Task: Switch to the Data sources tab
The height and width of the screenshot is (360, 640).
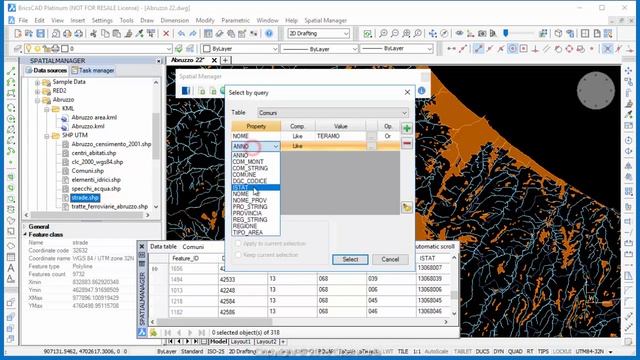Action: coord(46,71)
